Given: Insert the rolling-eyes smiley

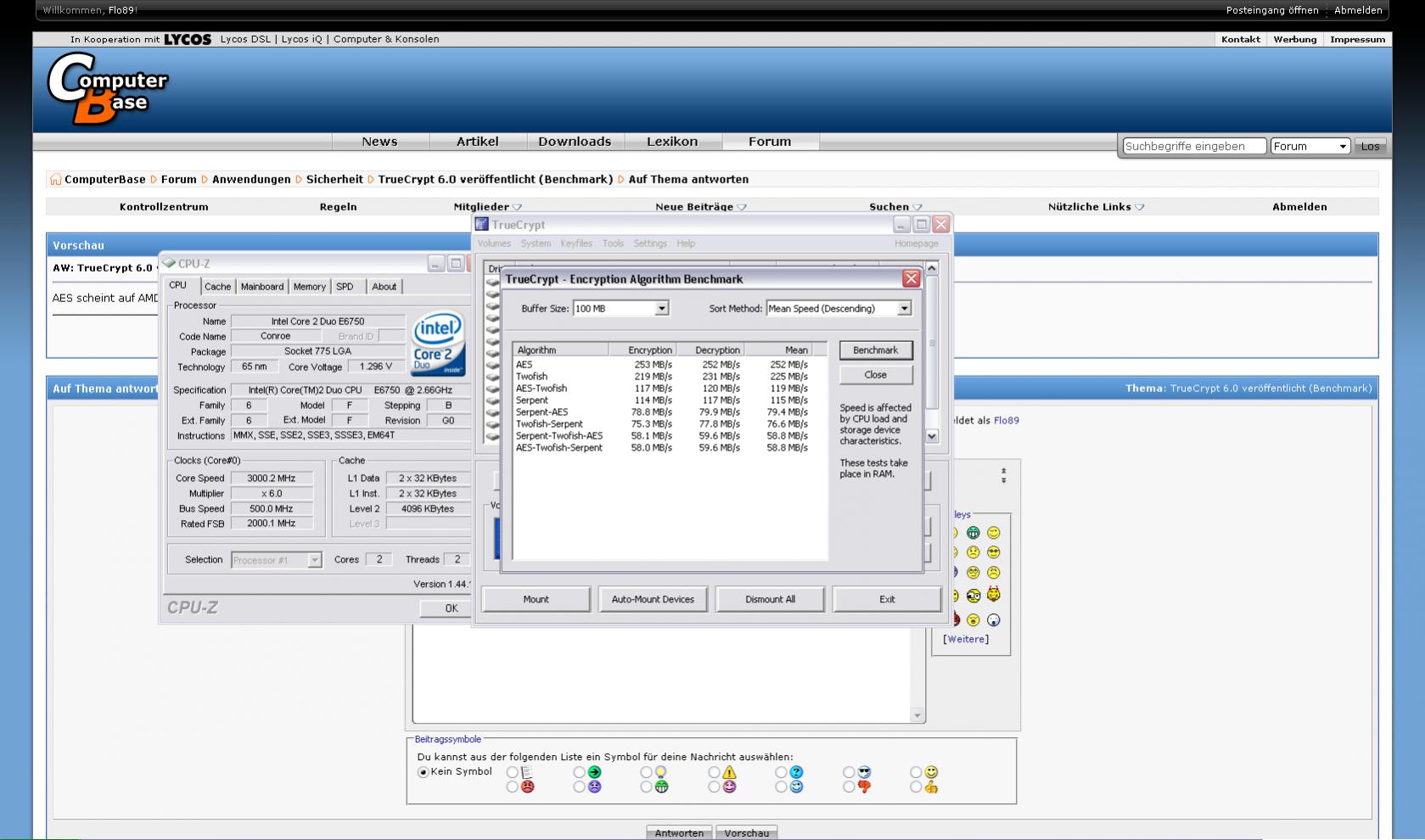Looking at the screenshot, I should pos(973,573).
